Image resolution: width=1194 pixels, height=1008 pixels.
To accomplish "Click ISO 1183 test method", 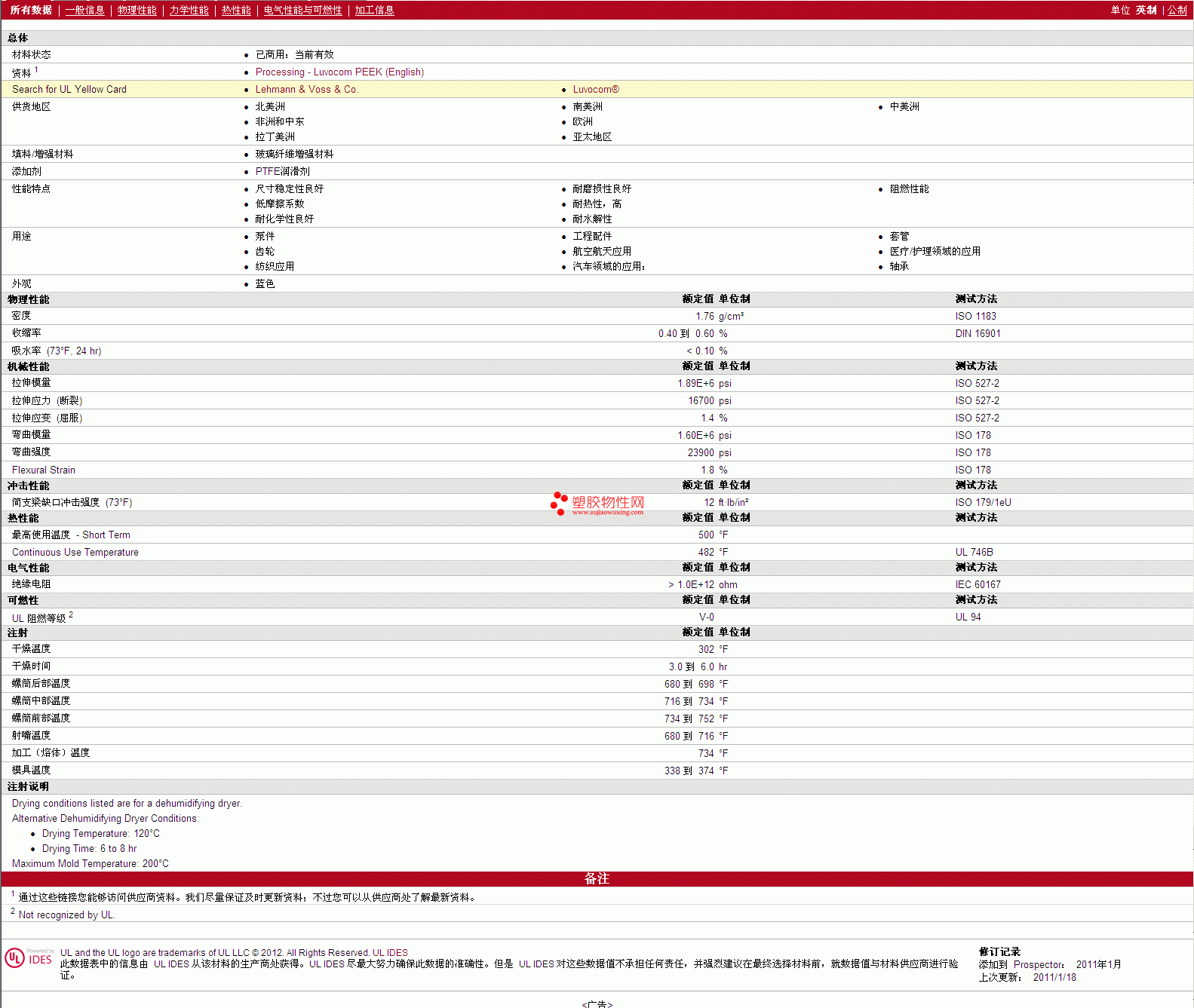I will click(x=975, y=316).
